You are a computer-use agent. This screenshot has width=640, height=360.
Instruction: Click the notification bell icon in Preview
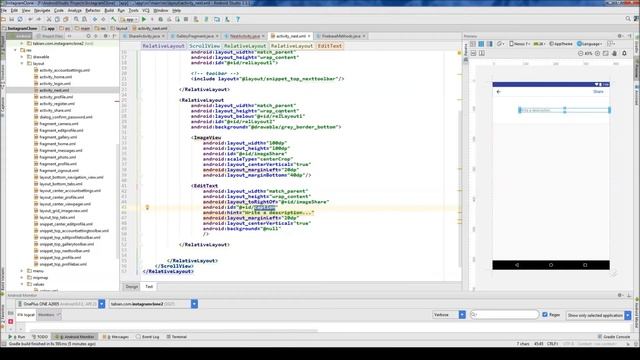pos(624,53)
